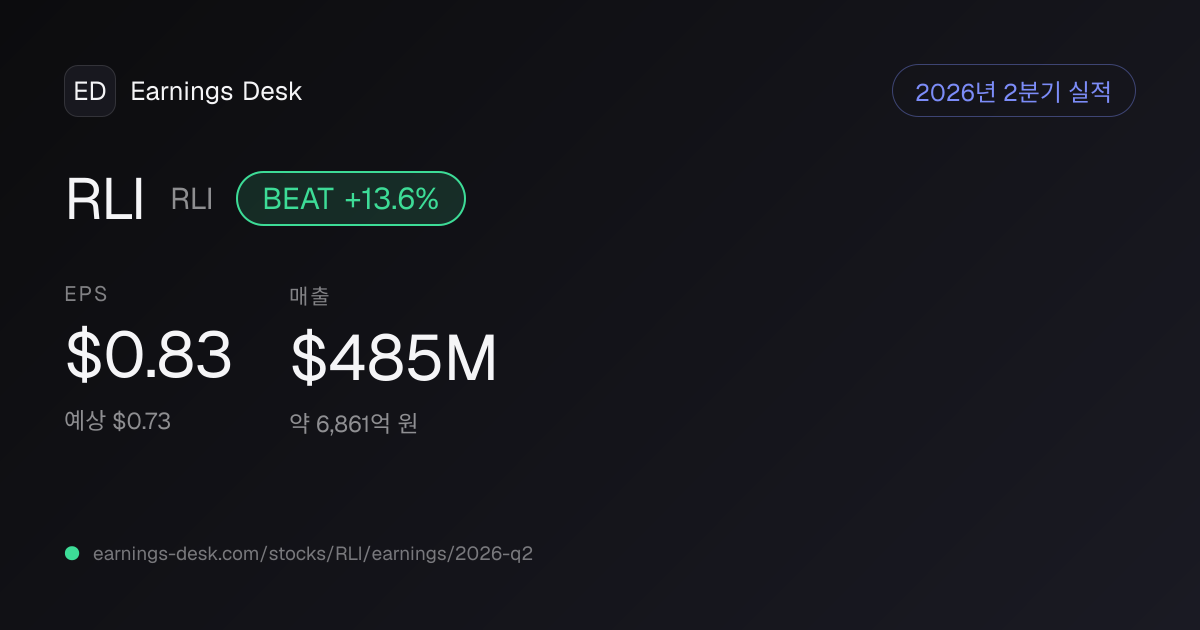
Task: Click the BEAT +13.6% pill
Action: pyautogui.click(x=351, y=198)
